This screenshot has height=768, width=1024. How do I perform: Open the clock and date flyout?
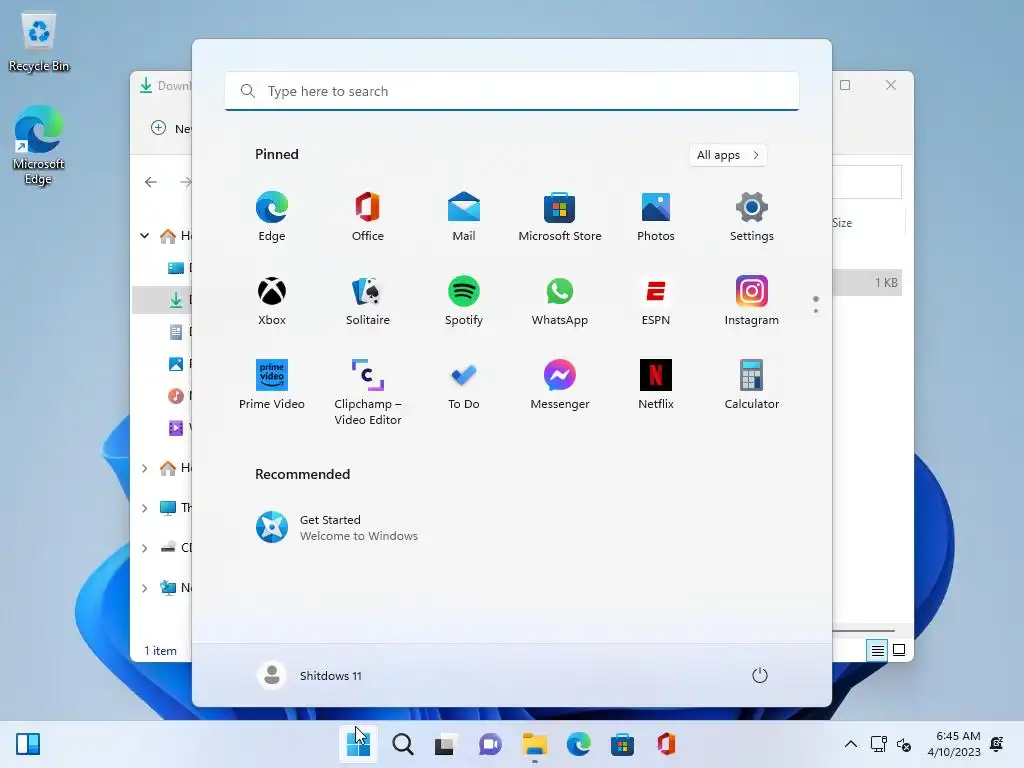pos(954,744)
